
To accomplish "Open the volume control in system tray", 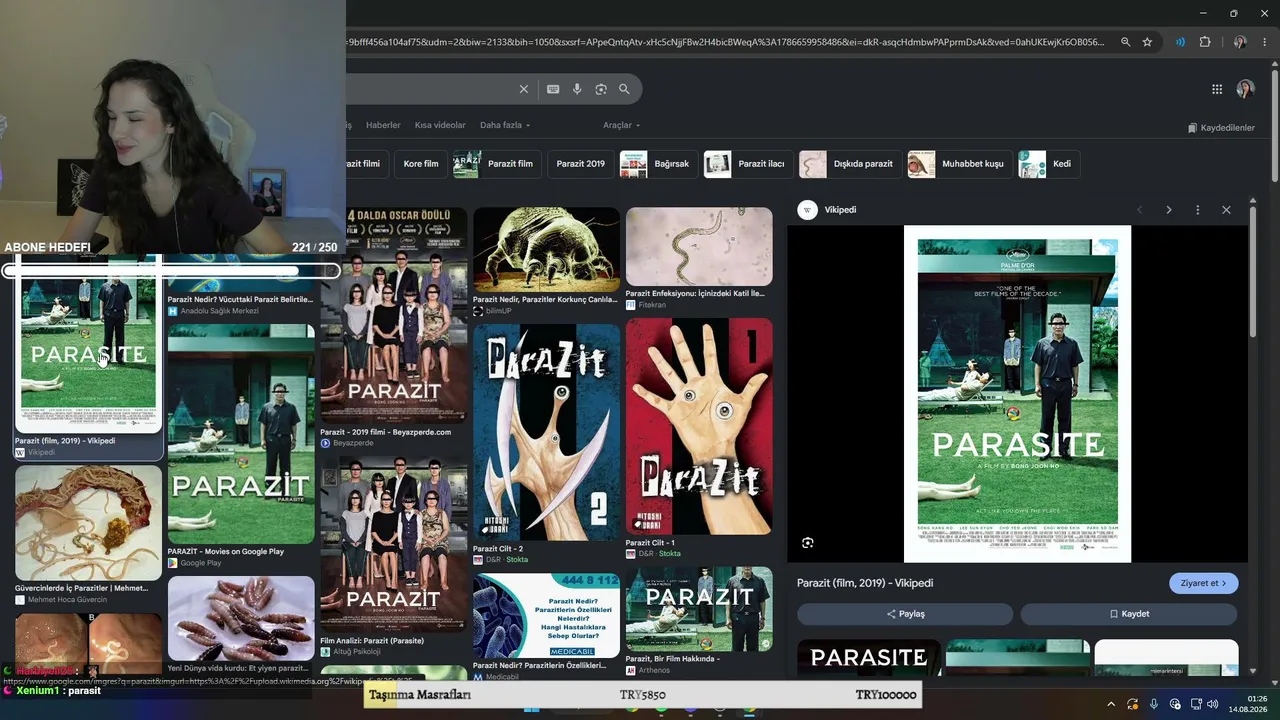I will [x=1213, y=704].
